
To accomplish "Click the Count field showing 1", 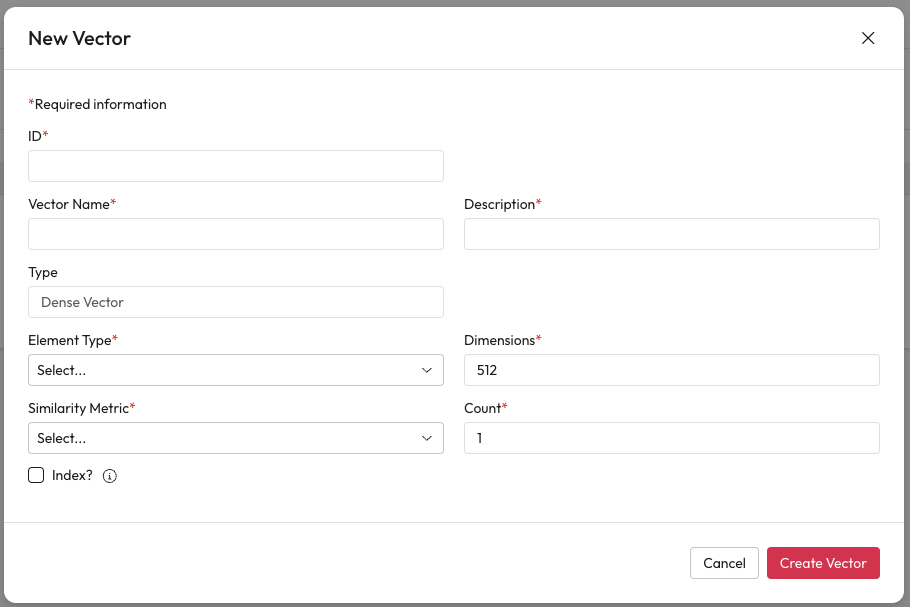I will tap(671, 438).
